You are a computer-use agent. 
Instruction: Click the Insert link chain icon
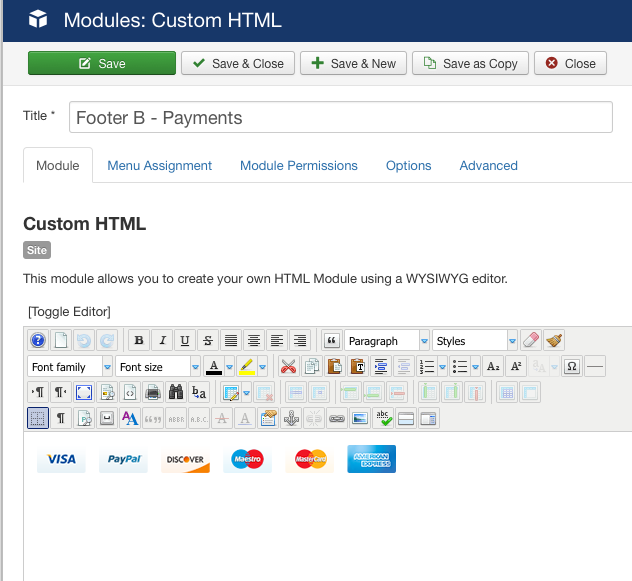click(x=337, y=418)
